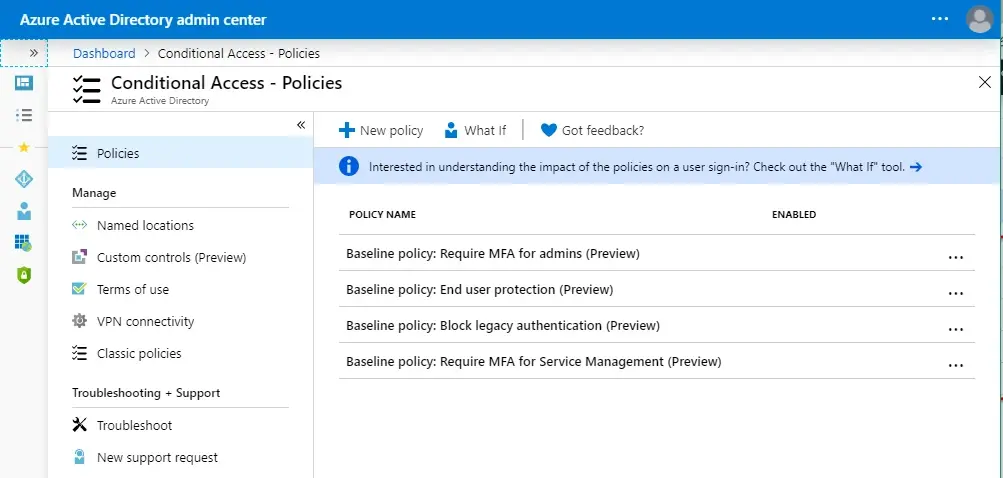
Task: Open All services list icon
Action: tap(24, 115)
